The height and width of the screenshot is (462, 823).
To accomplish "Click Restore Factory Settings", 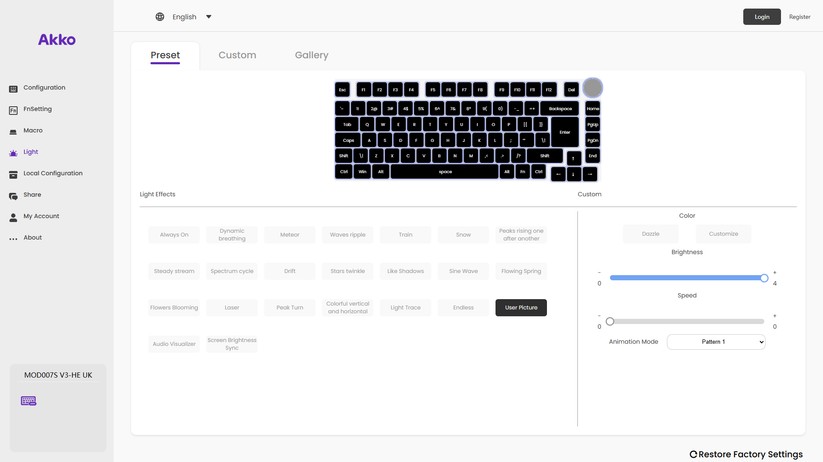I will pyautogui.click(x=746, y=454).
